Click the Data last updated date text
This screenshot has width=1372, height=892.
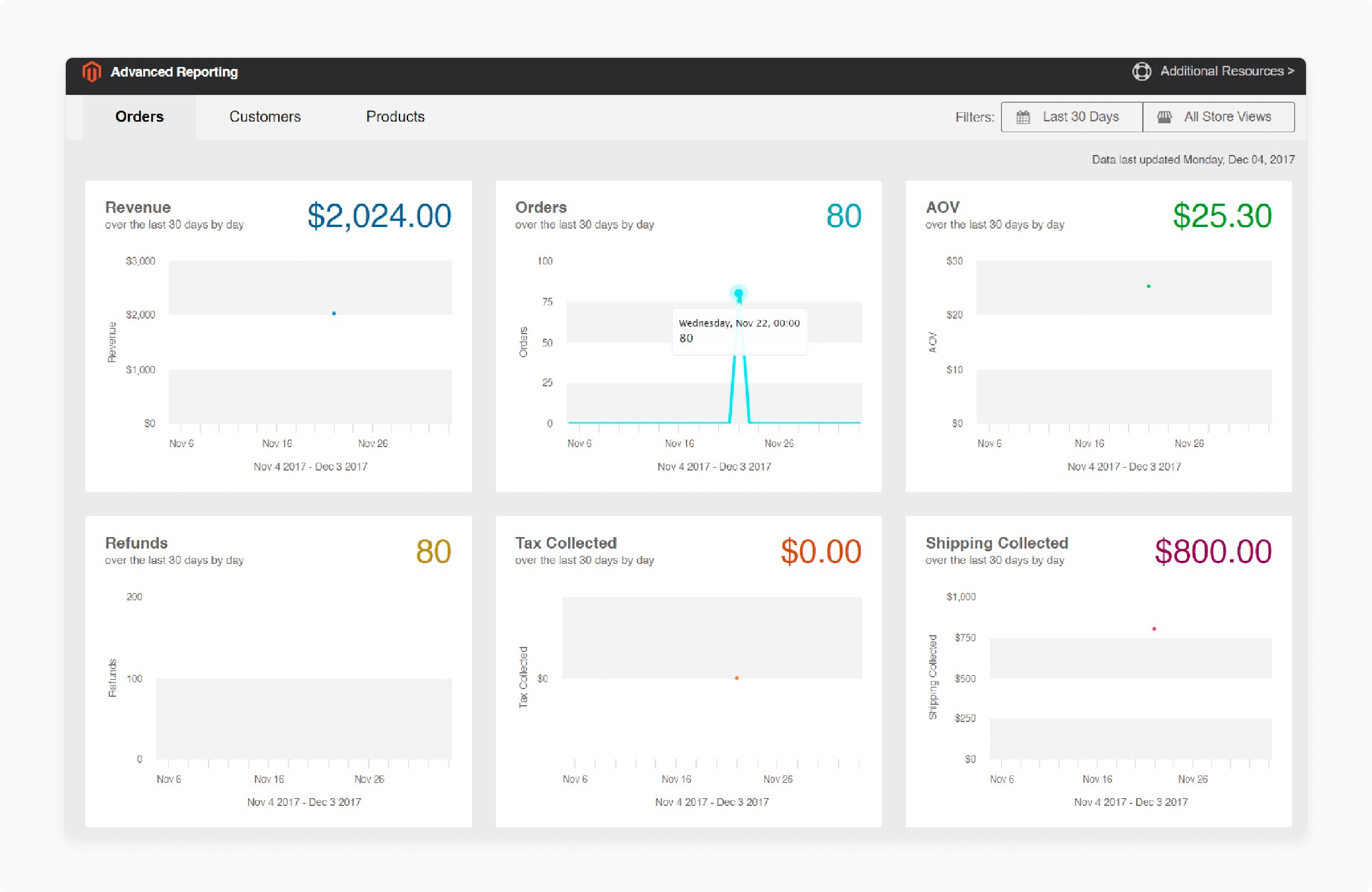pyautogui.click(x=1193, y=160)
